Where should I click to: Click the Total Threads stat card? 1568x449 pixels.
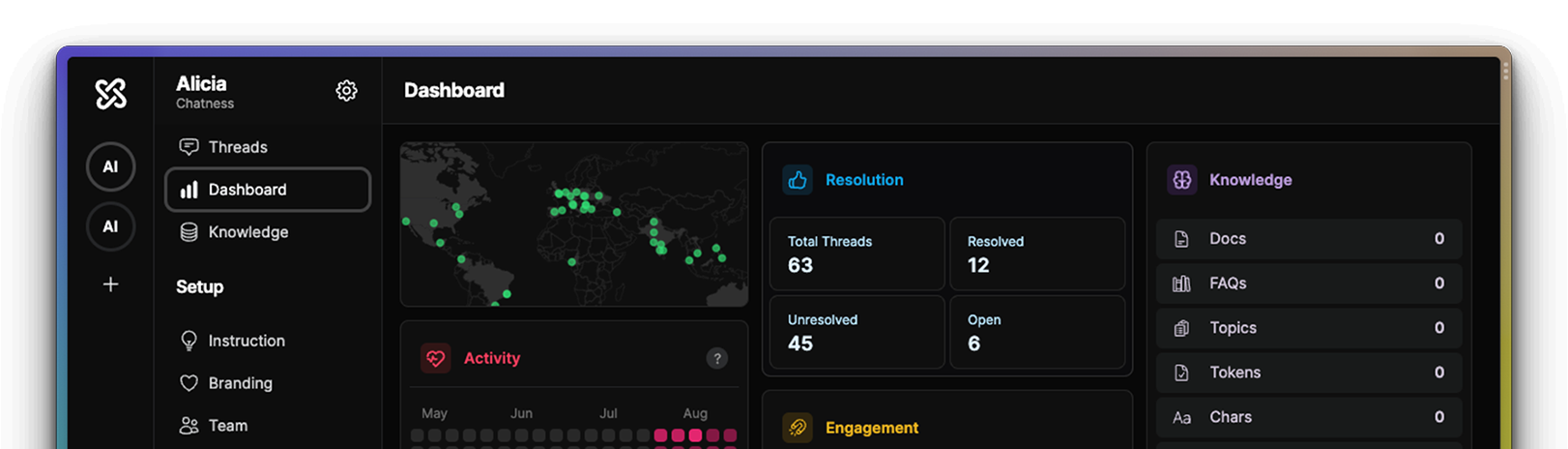coord(857,254)
